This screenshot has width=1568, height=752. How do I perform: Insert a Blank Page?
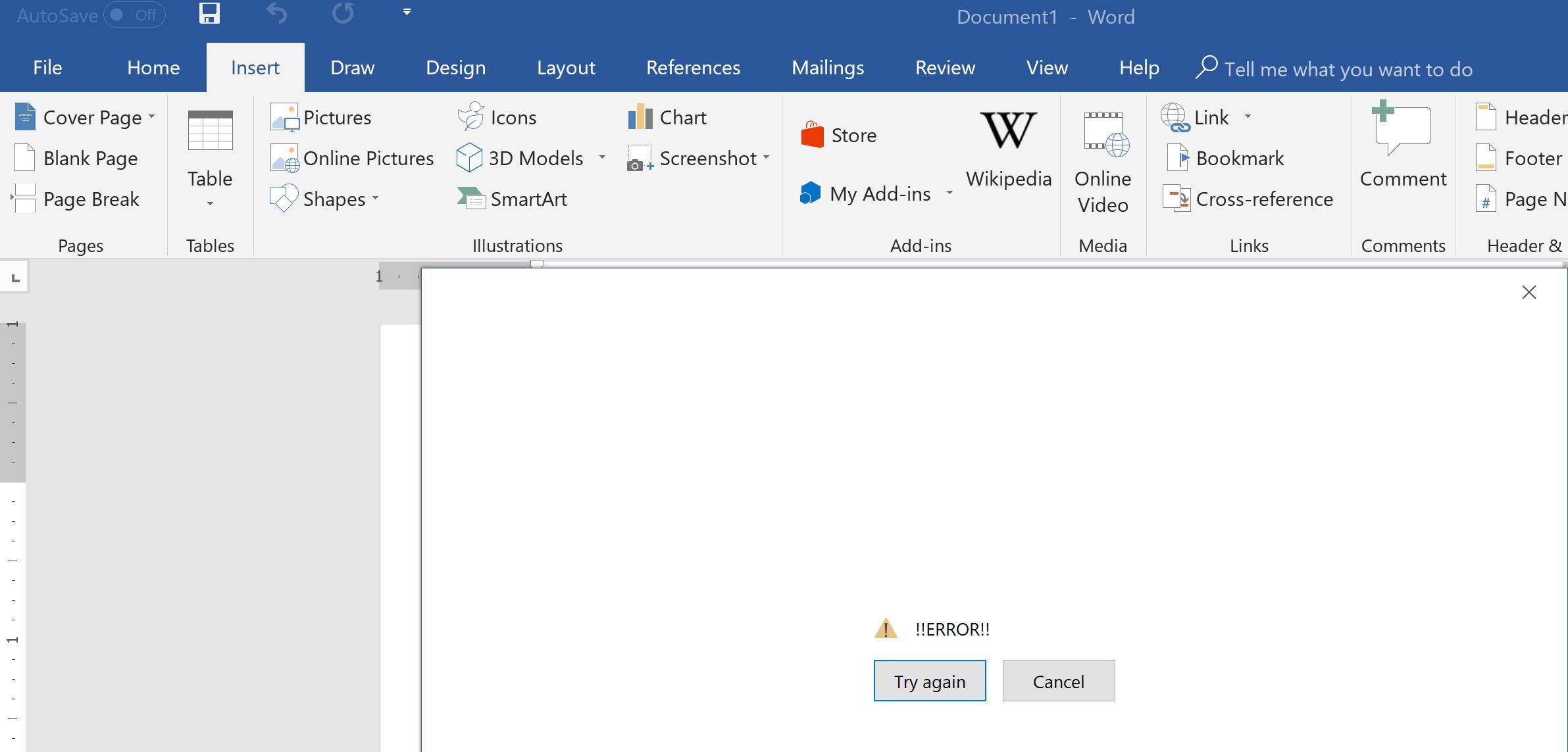76,158
